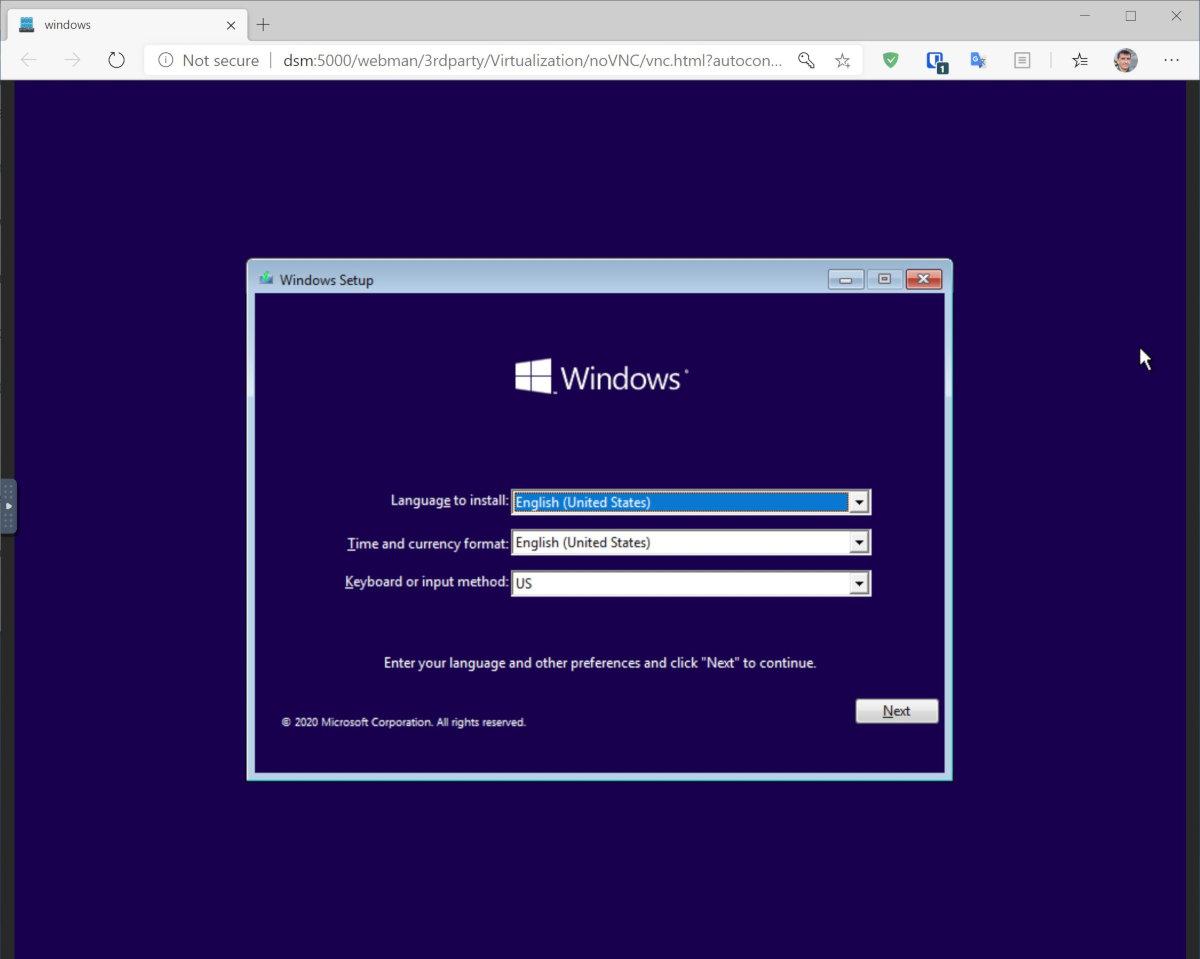Open the user profile avatar
Screen dimensions: 1200x959
point(1125,60)
